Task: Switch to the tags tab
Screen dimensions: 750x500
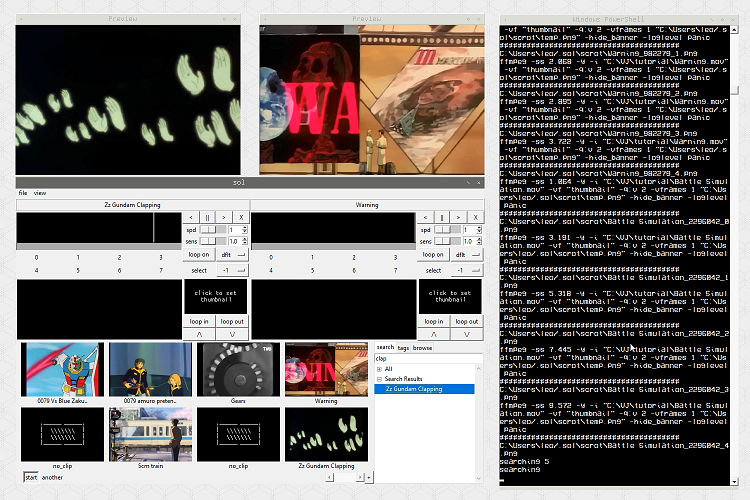Action: [x=403, y=348]
